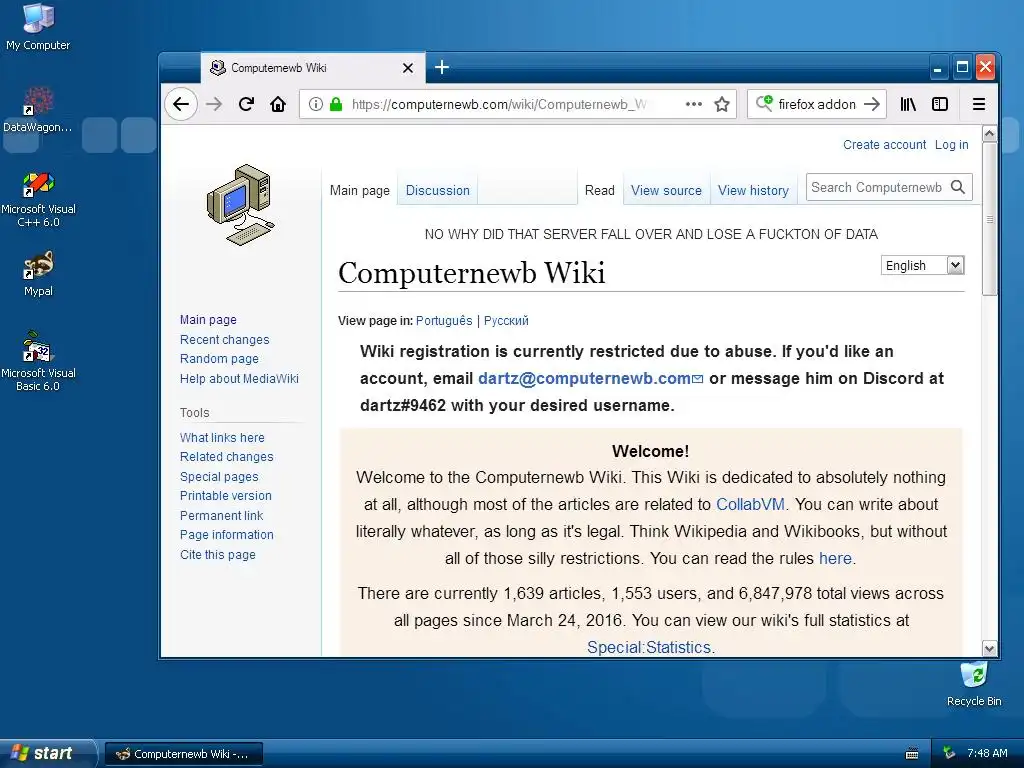View page in Português
The width and height of the screenshot is (1024, 768).
click(444, 321)
